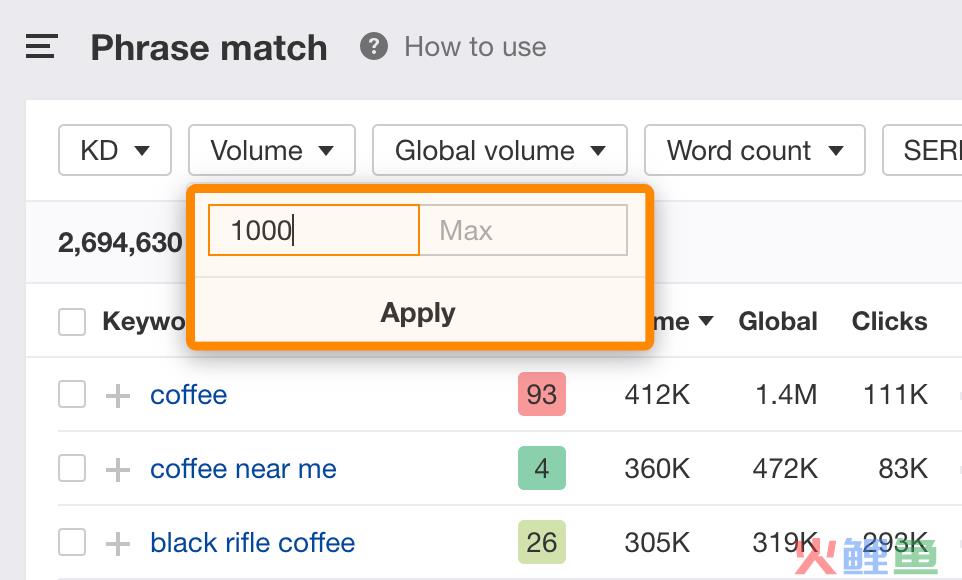Screen dimensions: 962x580
Task: Add coffee near me using plus icon
Action: click(117, 470)
